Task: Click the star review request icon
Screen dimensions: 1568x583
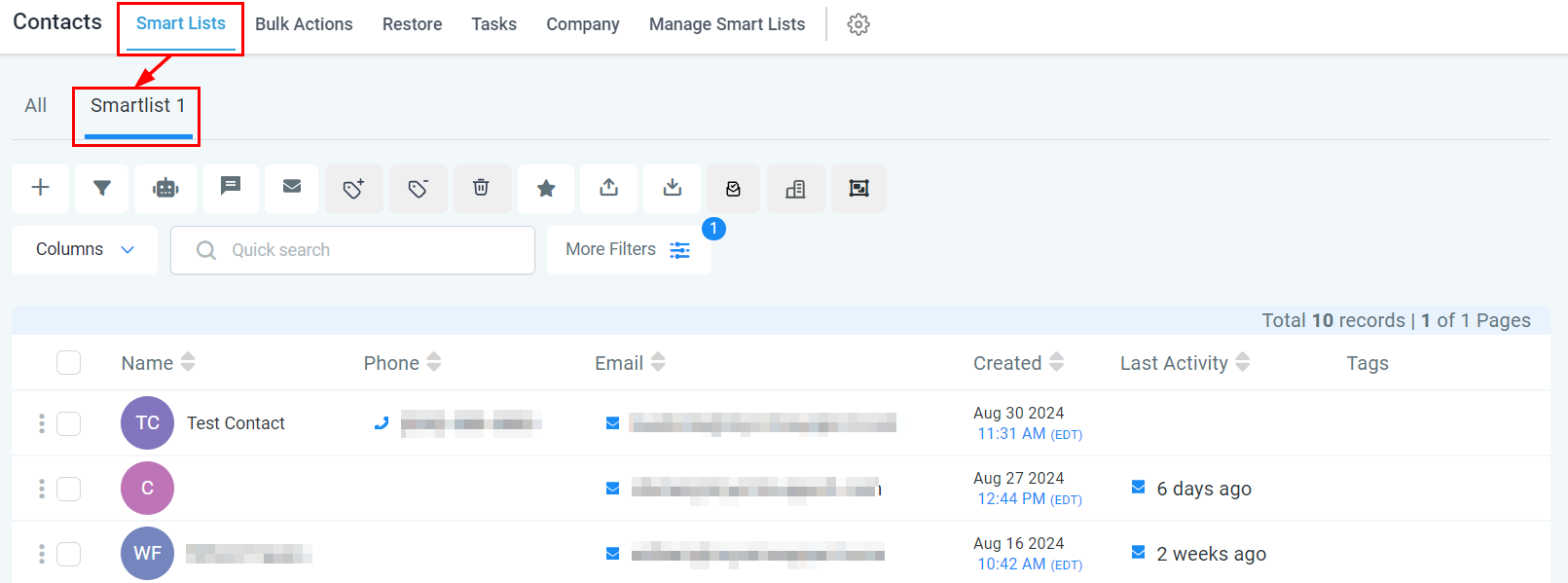Action: 546,188
